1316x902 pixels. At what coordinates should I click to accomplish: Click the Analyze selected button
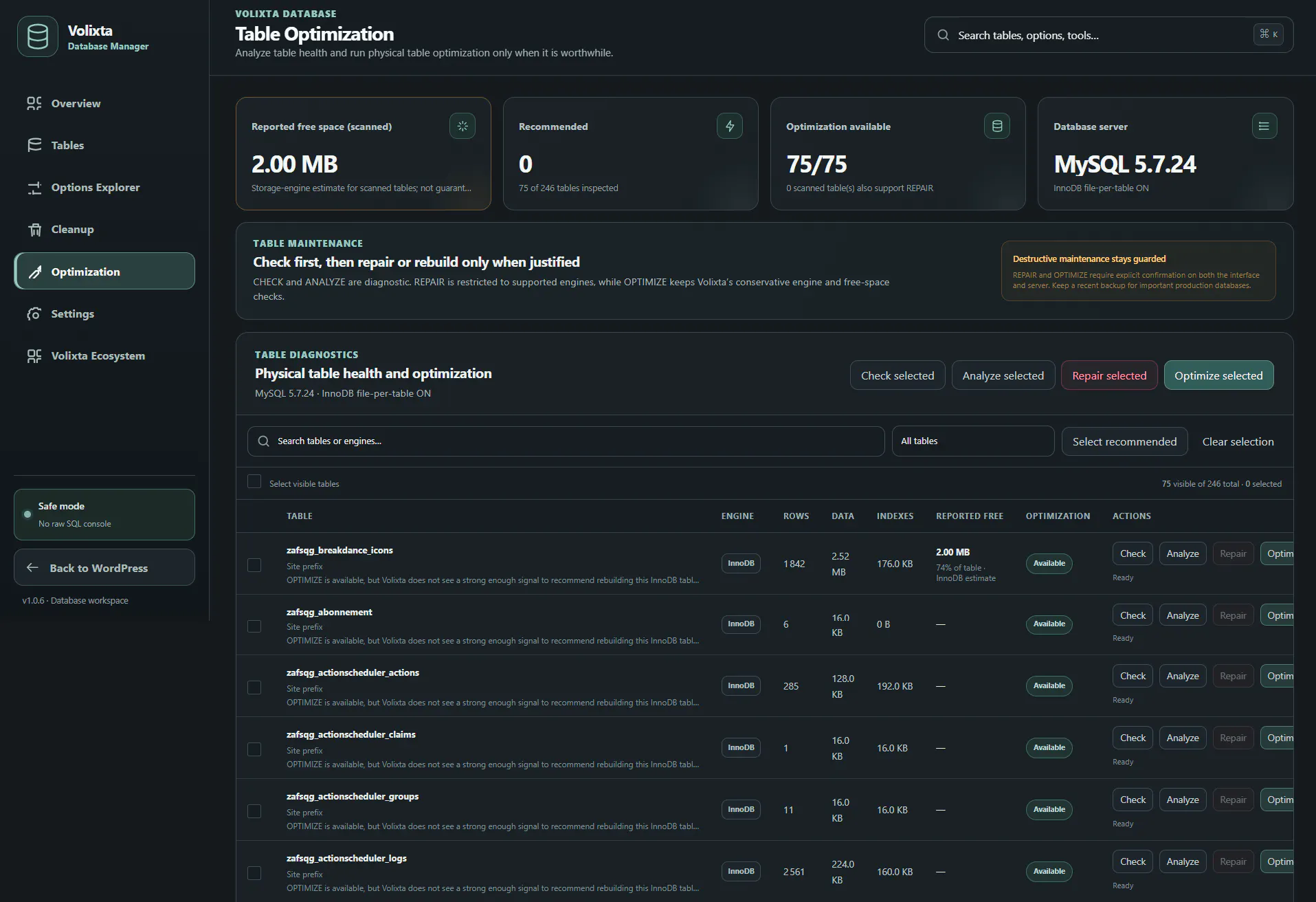pos(1003,375)
